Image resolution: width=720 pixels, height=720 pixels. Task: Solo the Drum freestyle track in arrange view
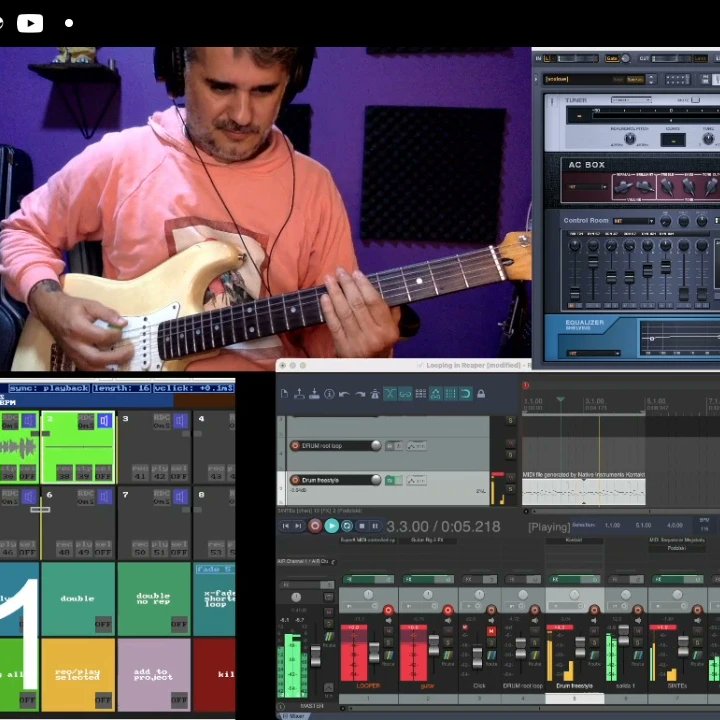pos(510,489)
